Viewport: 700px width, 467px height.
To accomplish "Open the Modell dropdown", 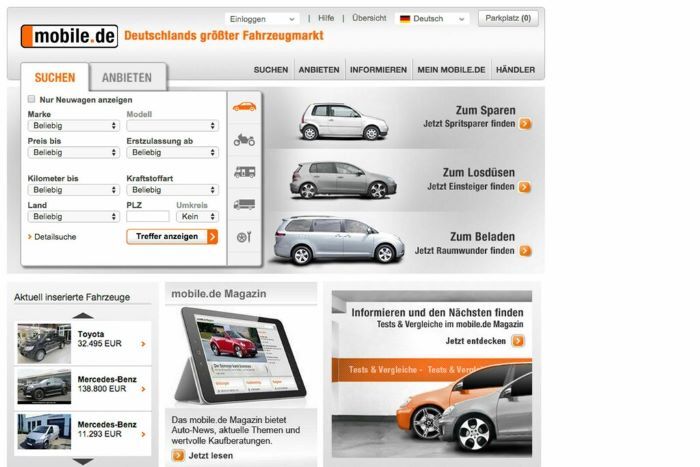I will (173, 126).
